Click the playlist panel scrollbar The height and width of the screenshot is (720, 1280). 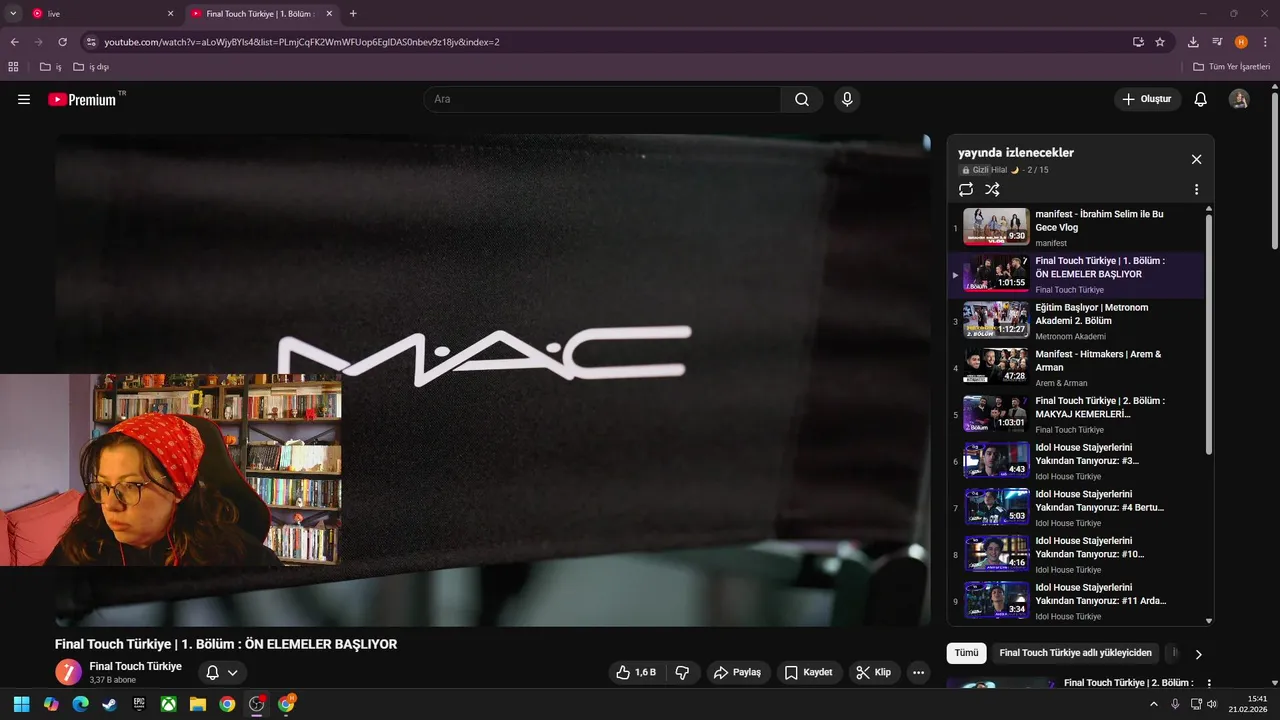tap(1209, 335)
